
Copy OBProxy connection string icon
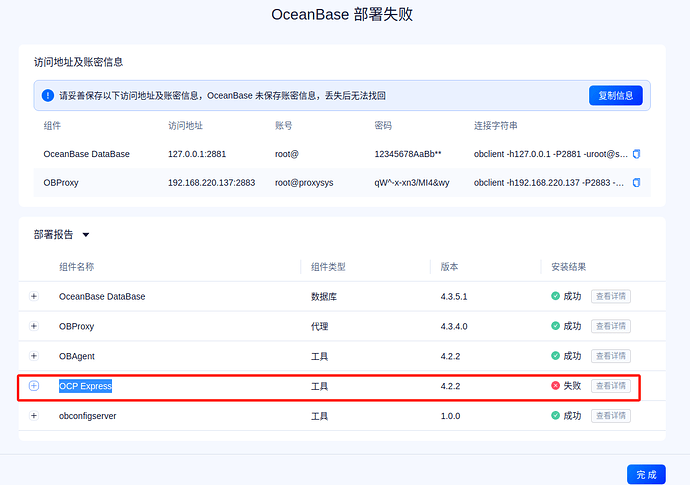[x=636, y=183]
